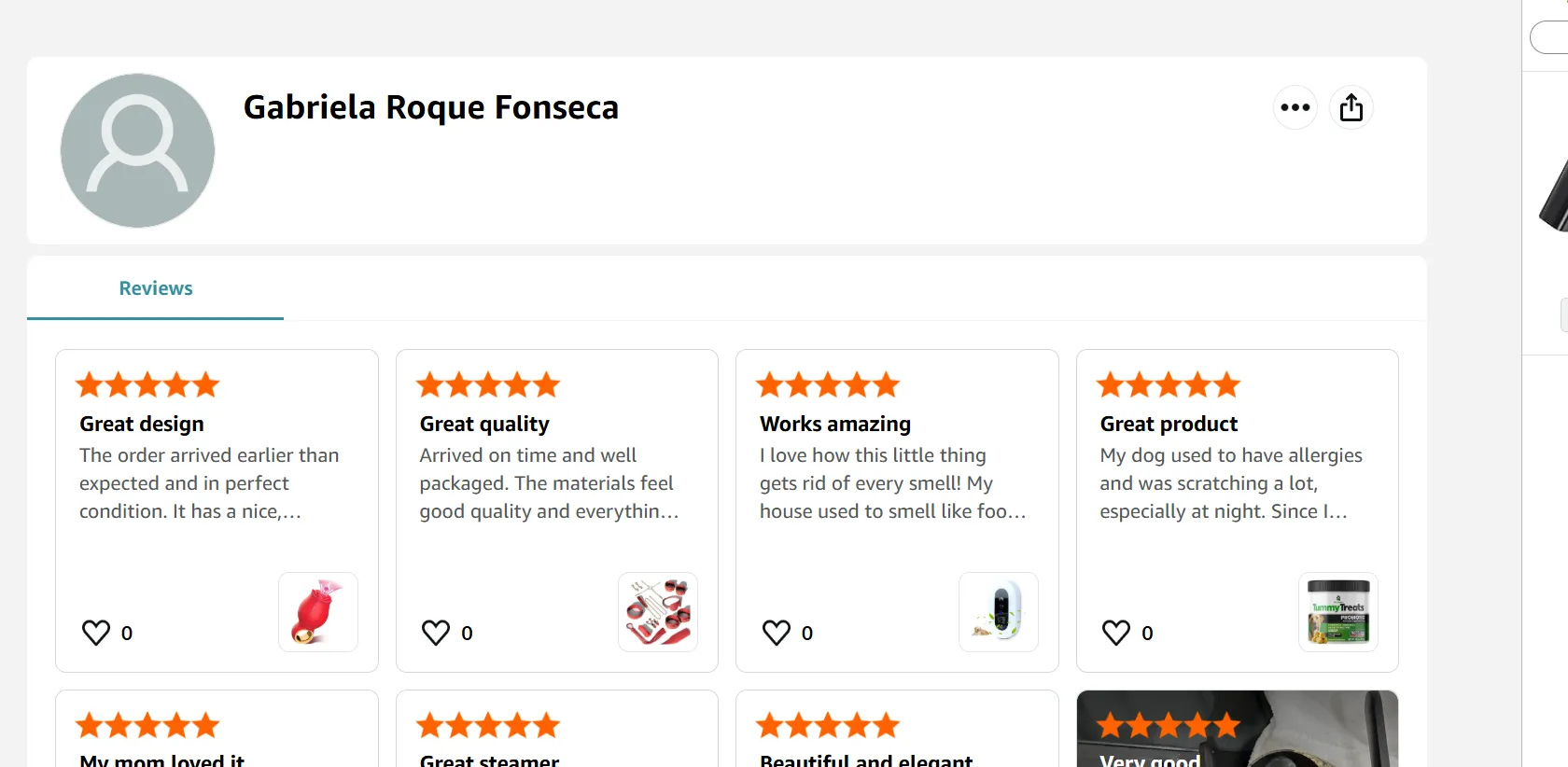Open the red rose product thumbnail
Image resolution: width=1568 pixels, height=767 pixels.
318,612
